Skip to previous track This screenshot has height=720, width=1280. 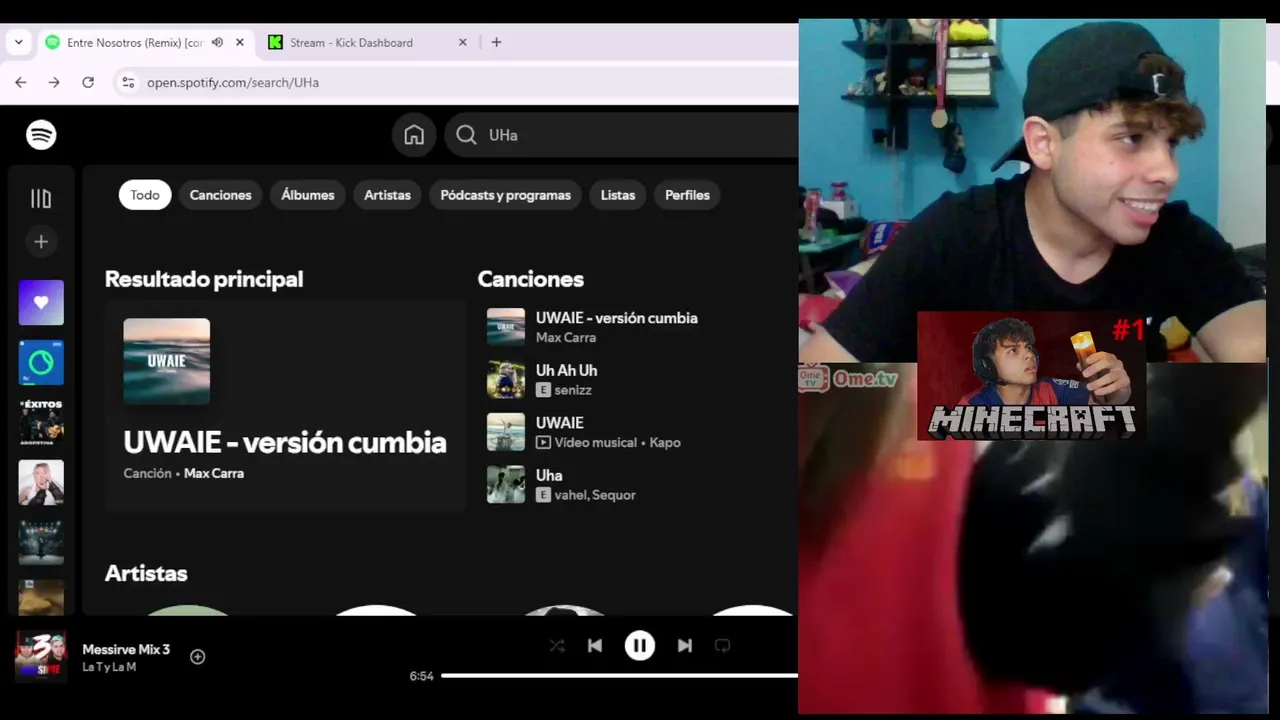[x=595, y=646]
